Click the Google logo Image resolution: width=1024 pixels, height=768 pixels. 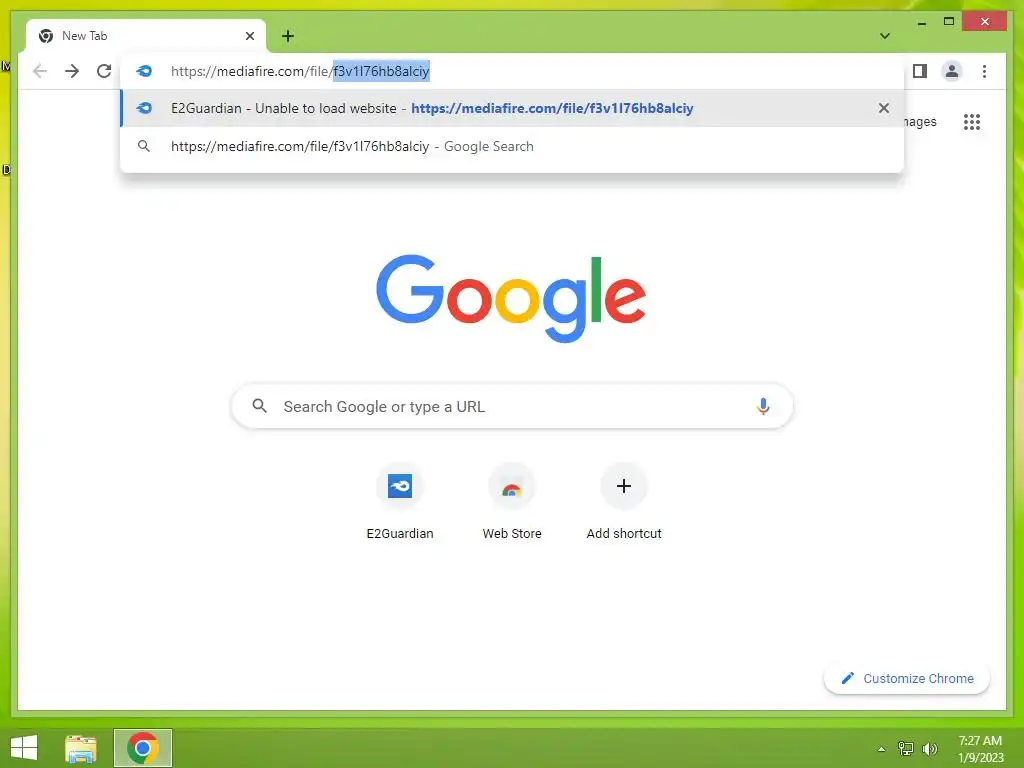[x=511, y=298]
